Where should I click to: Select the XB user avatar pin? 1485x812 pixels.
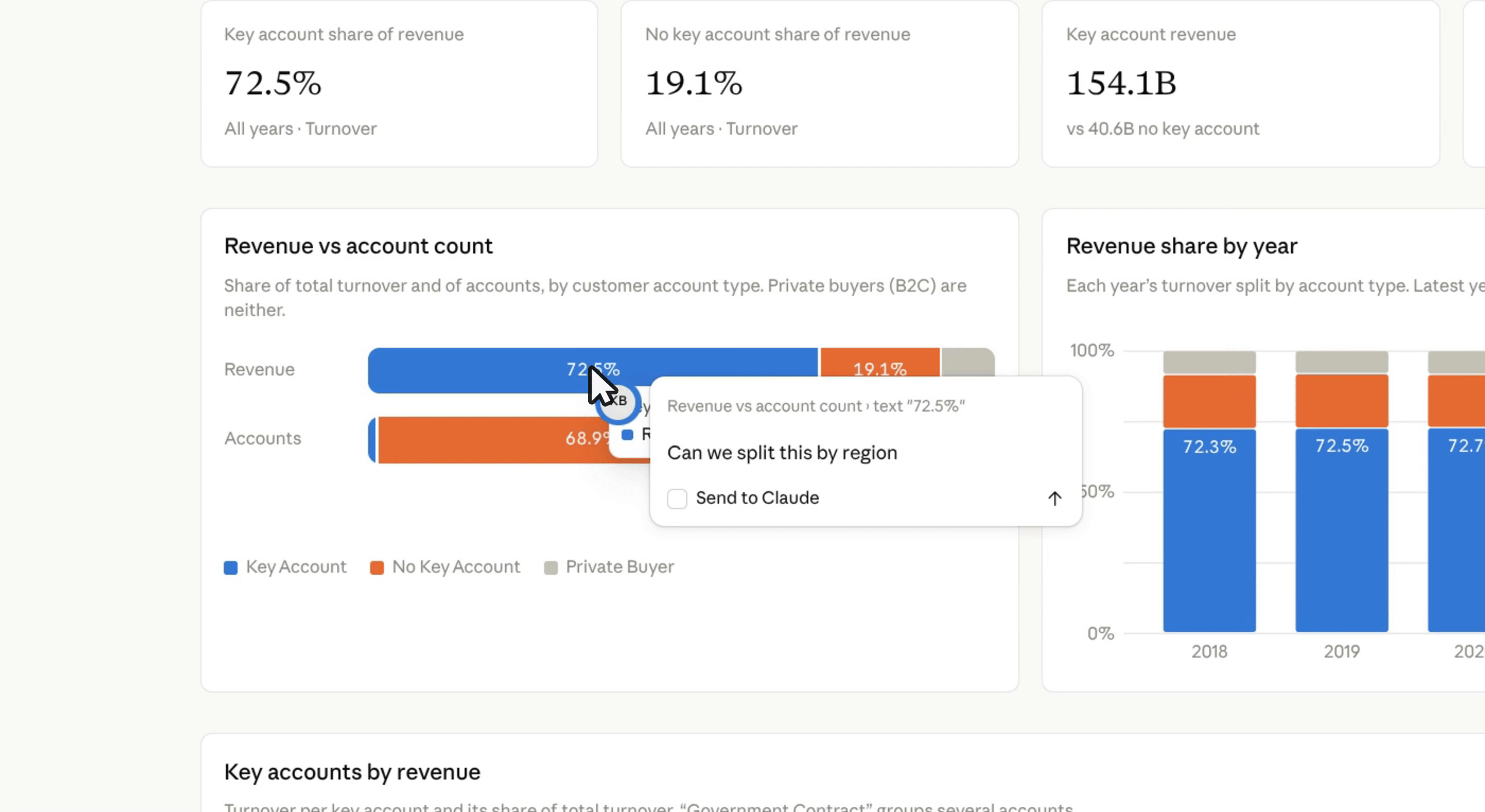point(618,402)
